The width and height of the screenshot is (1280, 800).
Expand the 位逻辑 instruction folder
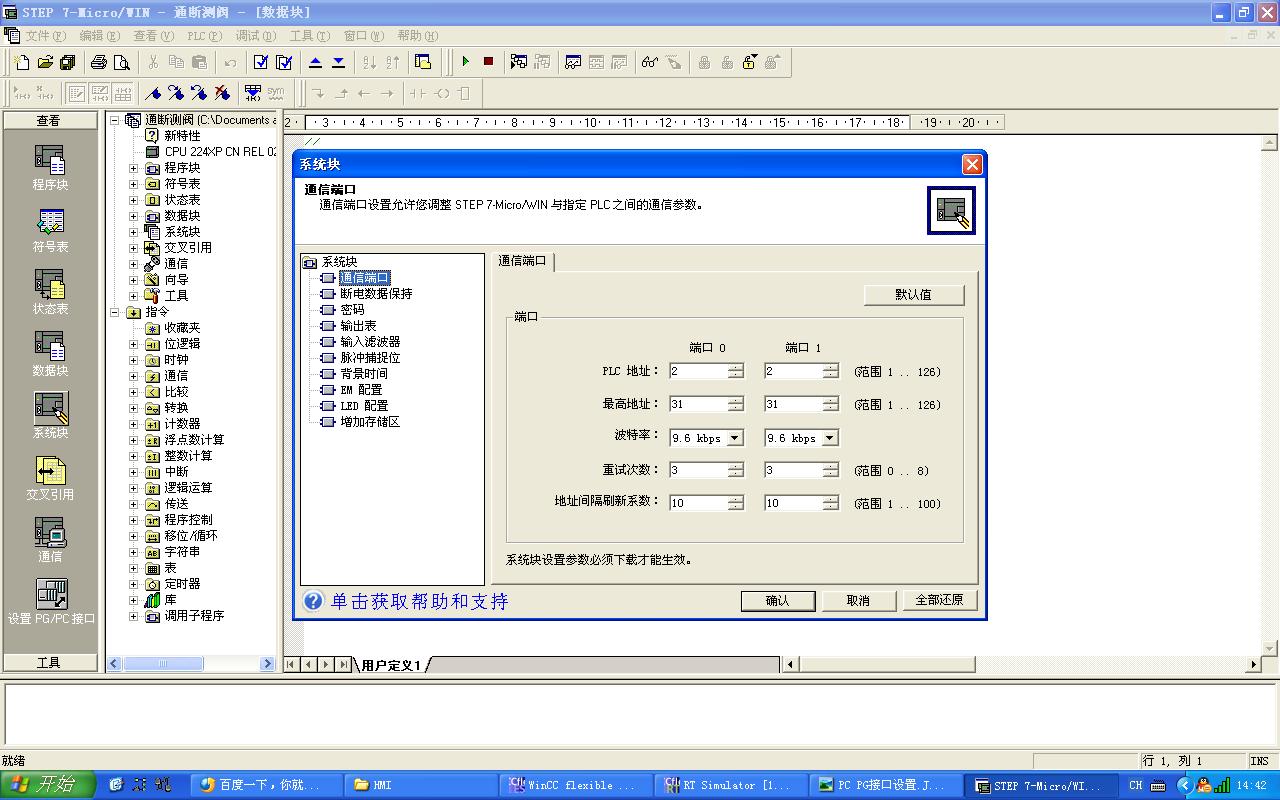(x=134, y=344)
